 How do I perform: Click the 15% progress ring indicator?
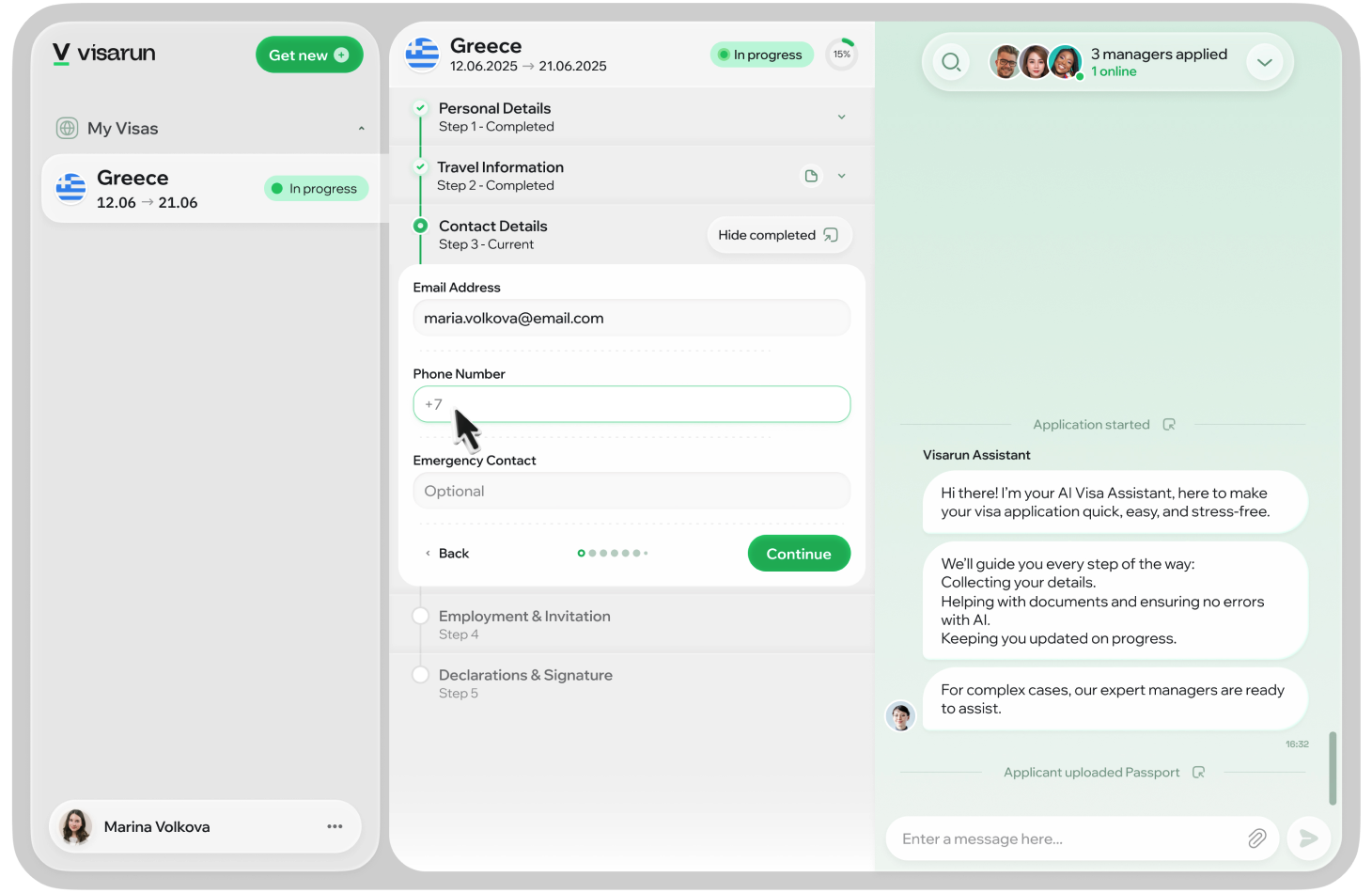pyautogui.click(x=841, y=55)
